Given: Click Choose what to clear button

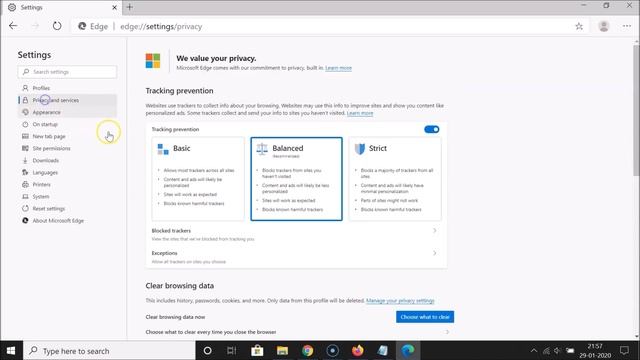Looking at the screenshot, I should click(x=425, y=317).
